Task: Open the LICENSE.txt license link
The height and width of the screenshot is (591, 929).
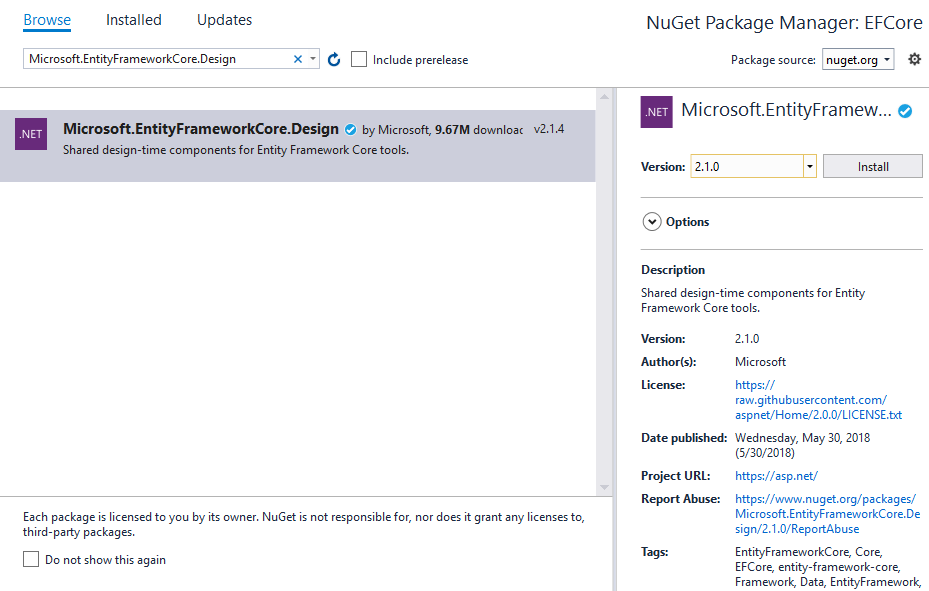Action: point(818,400)
